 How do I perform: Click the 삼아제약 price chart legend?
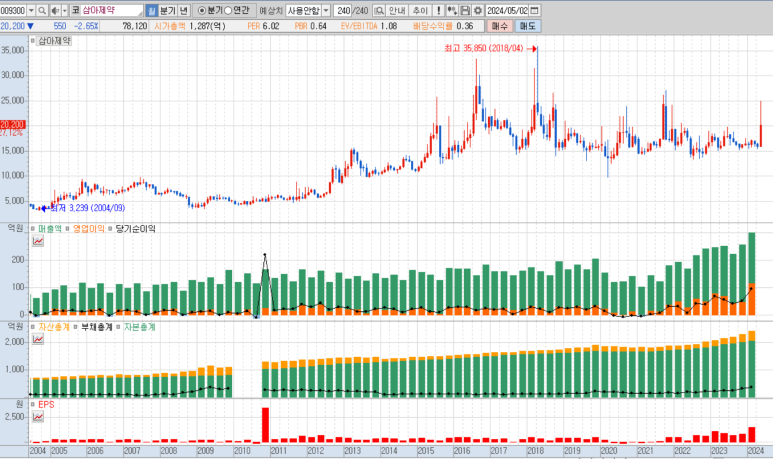(x=54, y=41)
